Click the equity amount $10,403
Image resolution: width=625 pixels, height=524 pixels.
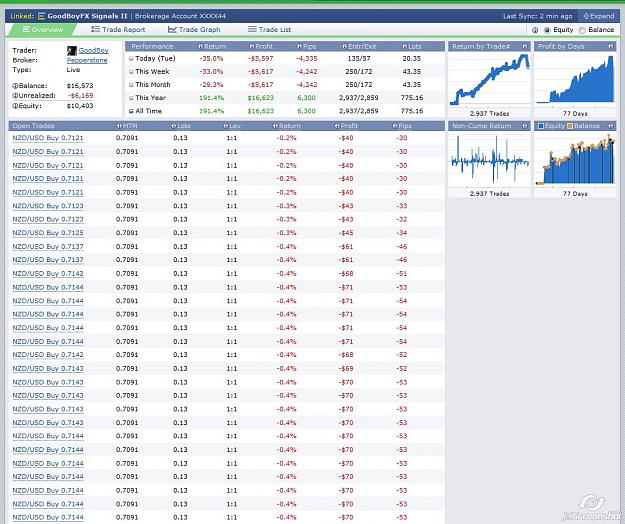(80, 106)
